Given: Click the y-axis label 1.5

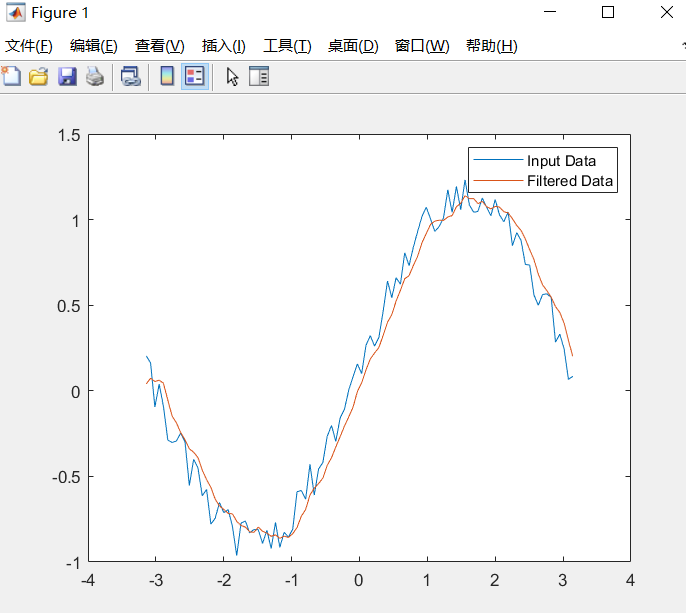Looking at the screenshot, I should tap(69, 136).
